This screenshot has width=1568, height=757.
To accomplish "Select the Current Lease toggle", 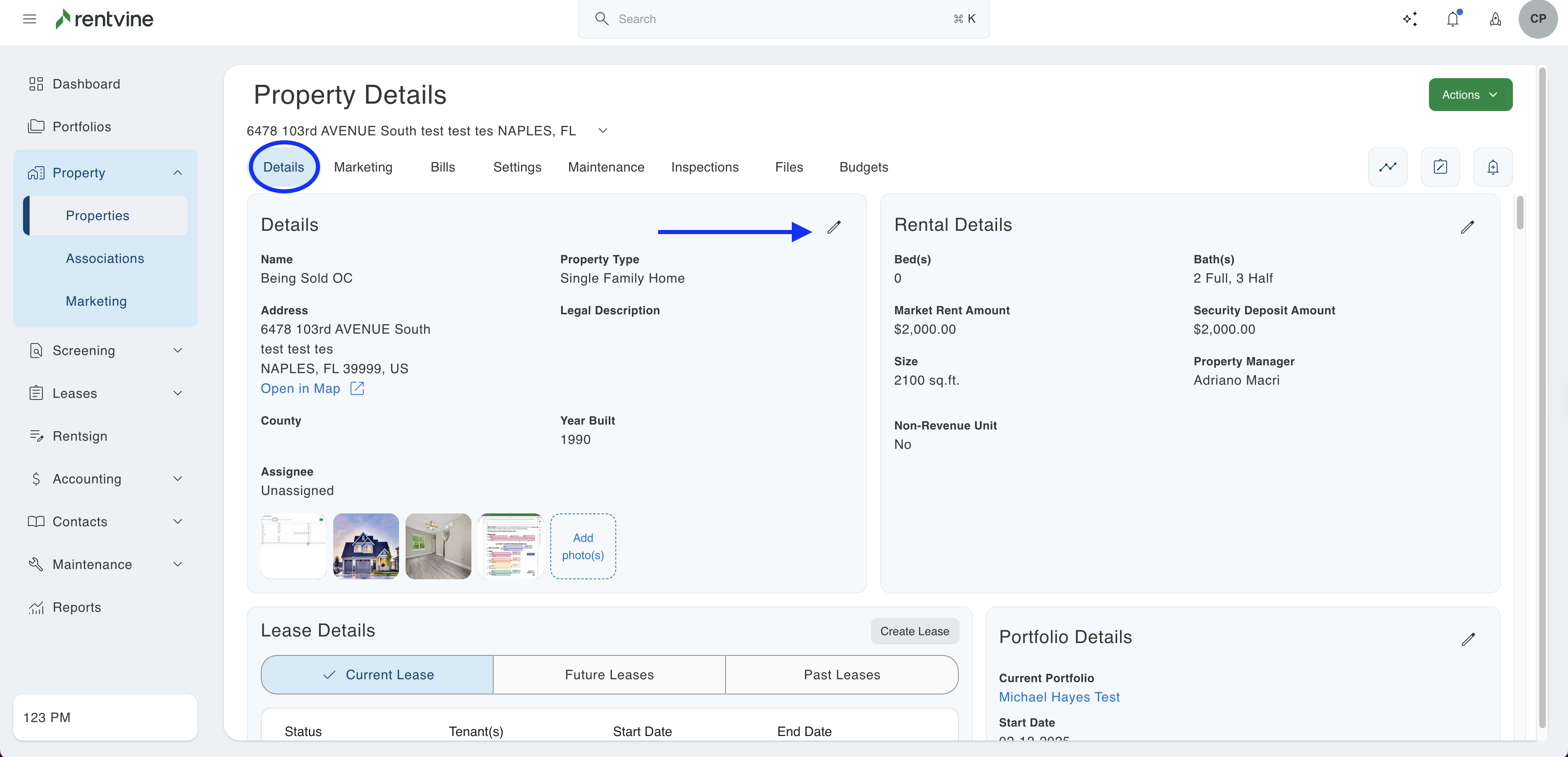I will tap(377, 675).
